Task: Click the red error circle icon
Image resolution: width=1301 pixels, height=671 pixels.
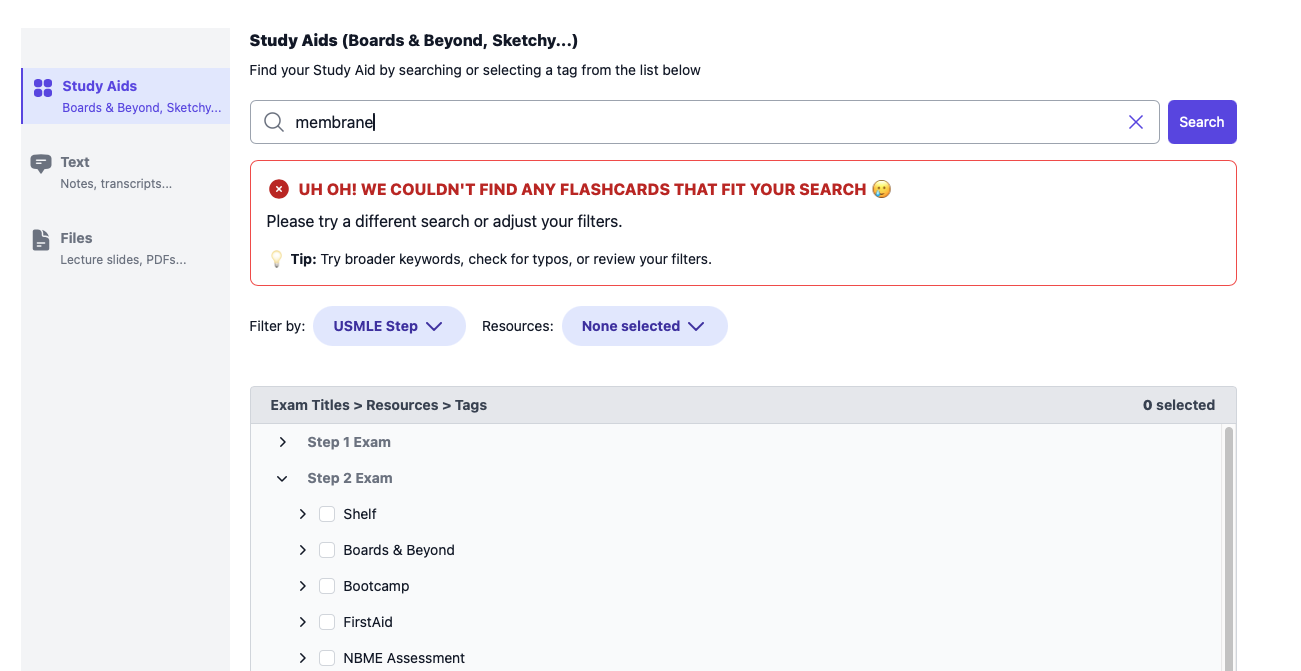Action: point(279,189)
